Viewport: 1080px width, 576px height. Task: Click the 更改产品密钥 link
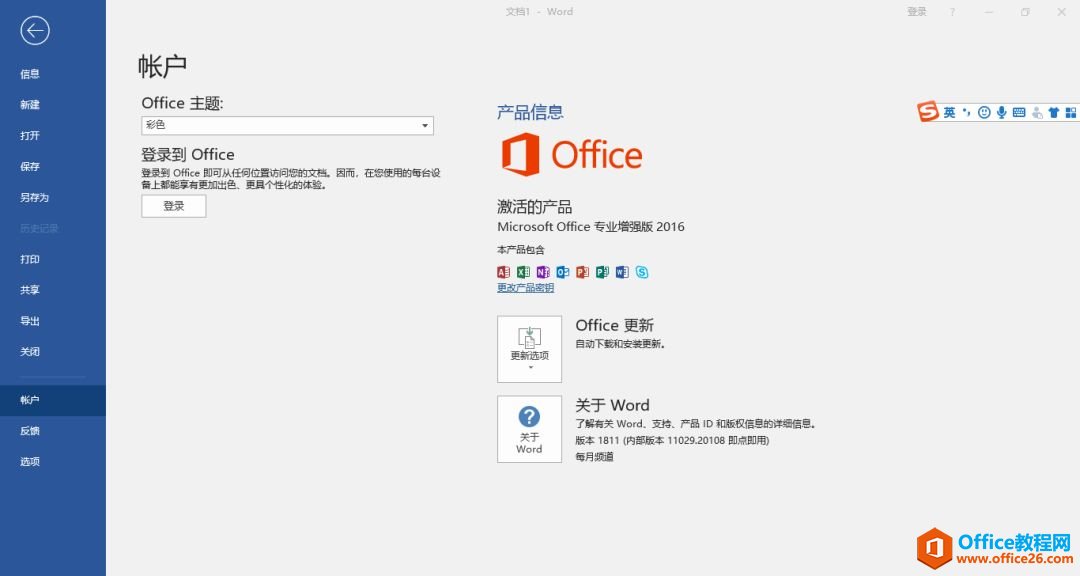pyautogui.click(x=526, y=288)
